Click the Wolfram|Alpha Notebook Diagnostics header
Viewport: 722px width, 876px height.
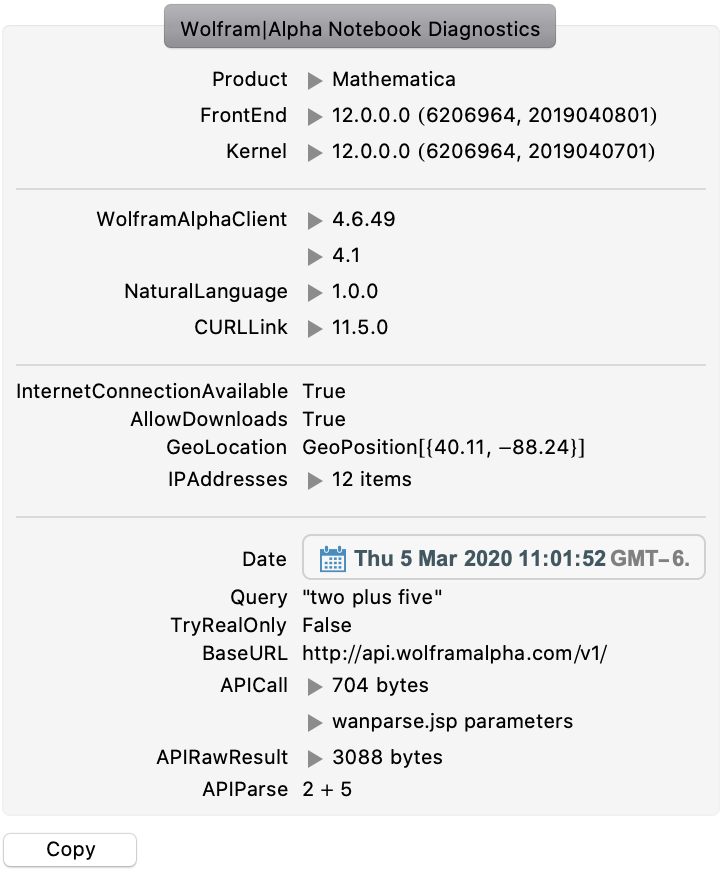coord(360,28)
